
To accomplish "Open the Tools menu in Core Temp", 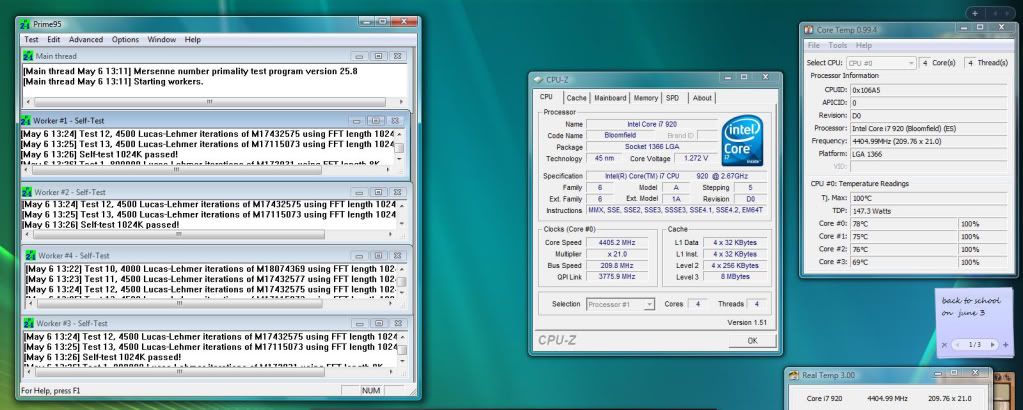I will click(837, 46).
